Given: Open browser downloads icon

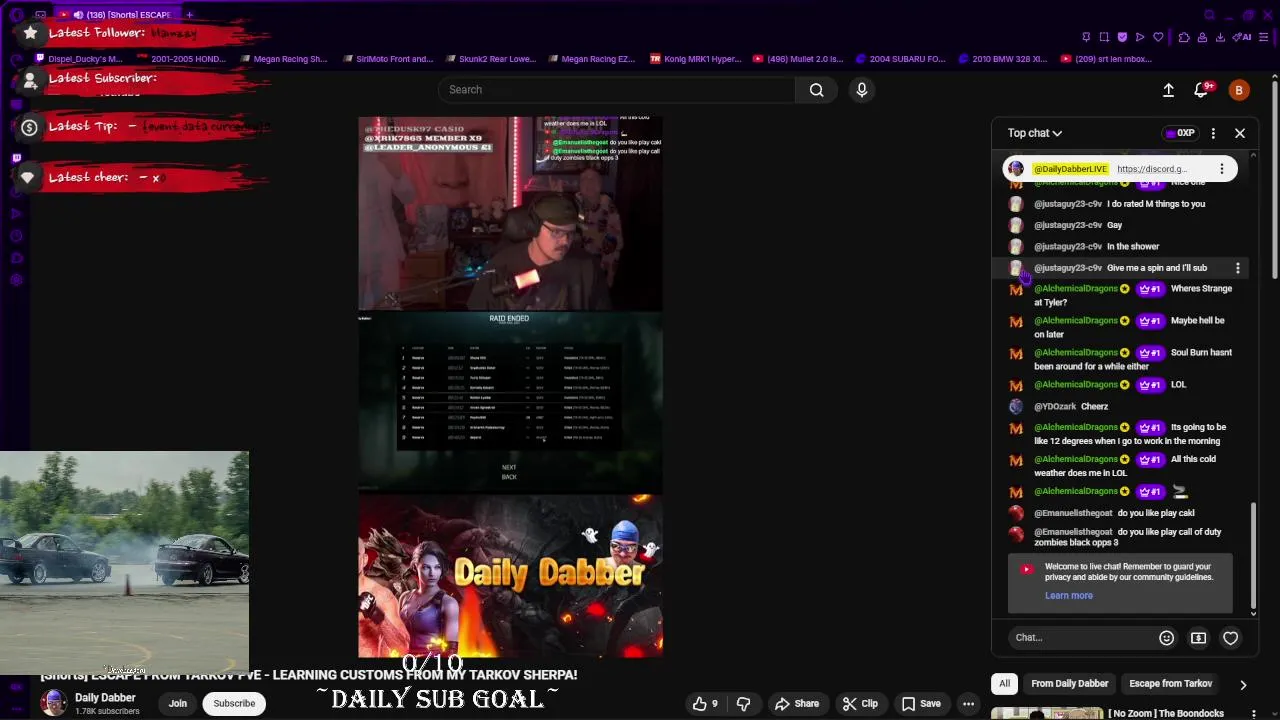Looking at the screenshot, I should [x=1220, y=37].
